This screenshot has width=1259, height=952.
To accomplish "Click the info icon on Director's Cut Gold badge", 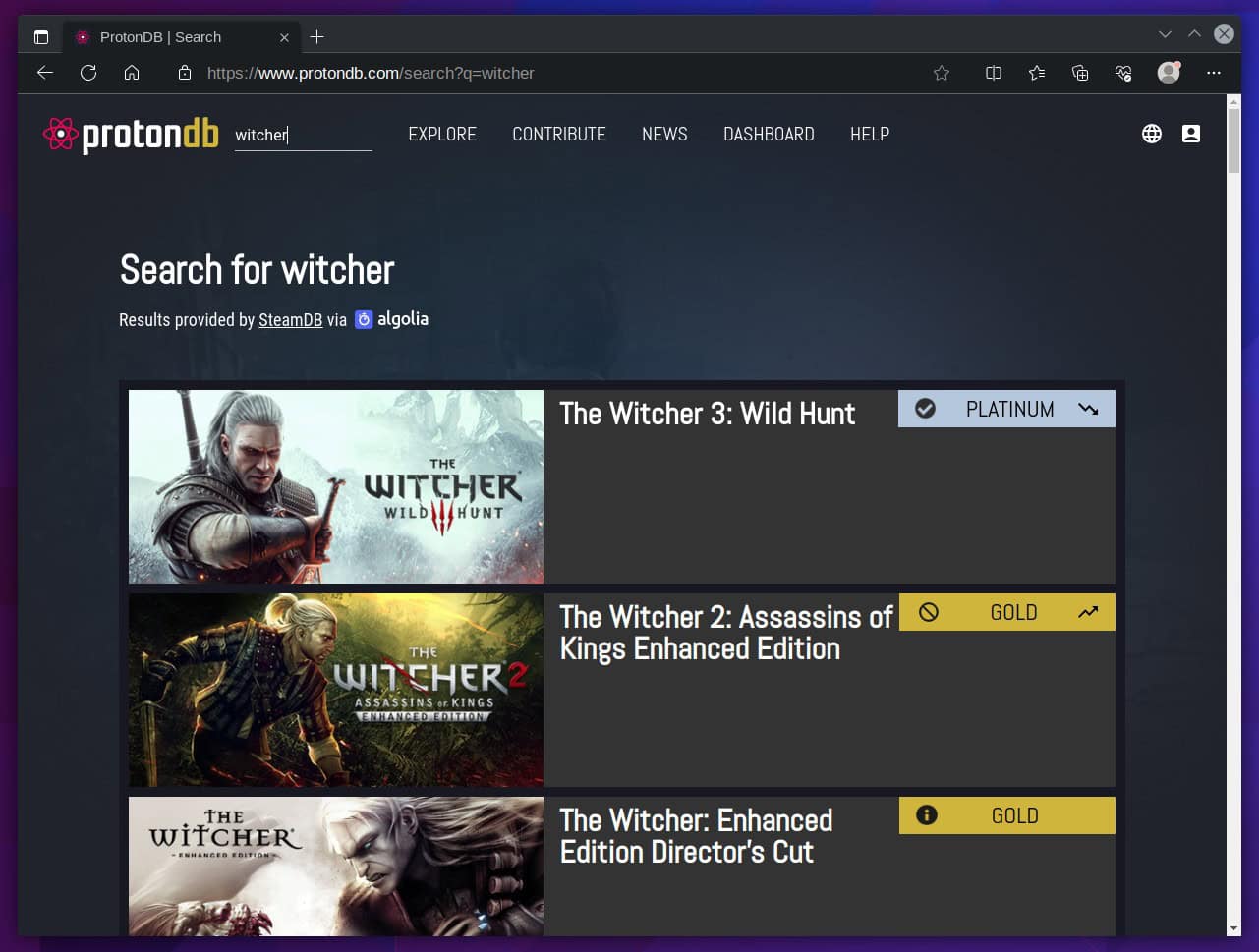I will 925,814.
